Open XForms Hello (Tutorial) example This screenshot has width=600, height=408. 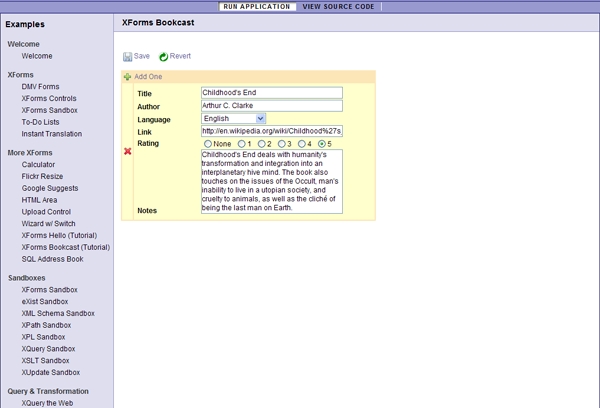pyautogui.click(x=59, y=236)
